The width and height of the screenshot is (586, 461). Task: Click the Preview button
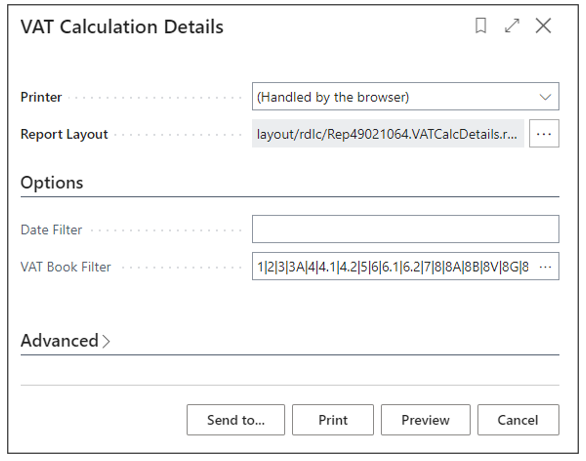coord(425,420)
